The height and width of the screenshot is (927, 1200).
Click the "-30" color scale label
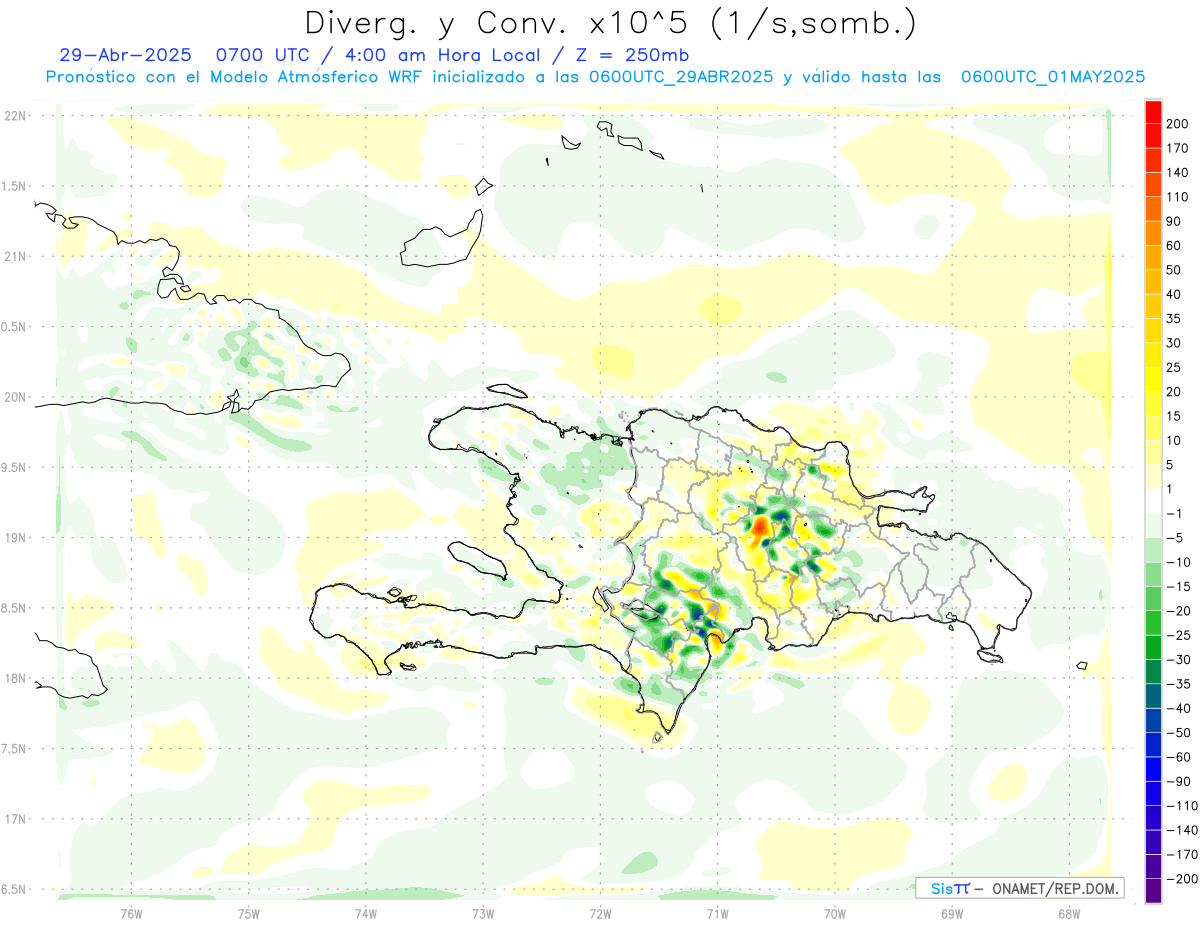tap(1177, 660)
